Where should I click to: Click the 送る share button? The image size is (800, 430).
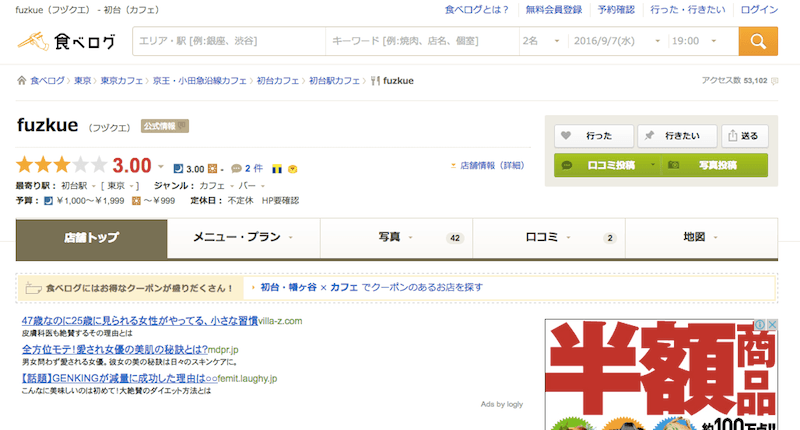click(x=744, y=136)
